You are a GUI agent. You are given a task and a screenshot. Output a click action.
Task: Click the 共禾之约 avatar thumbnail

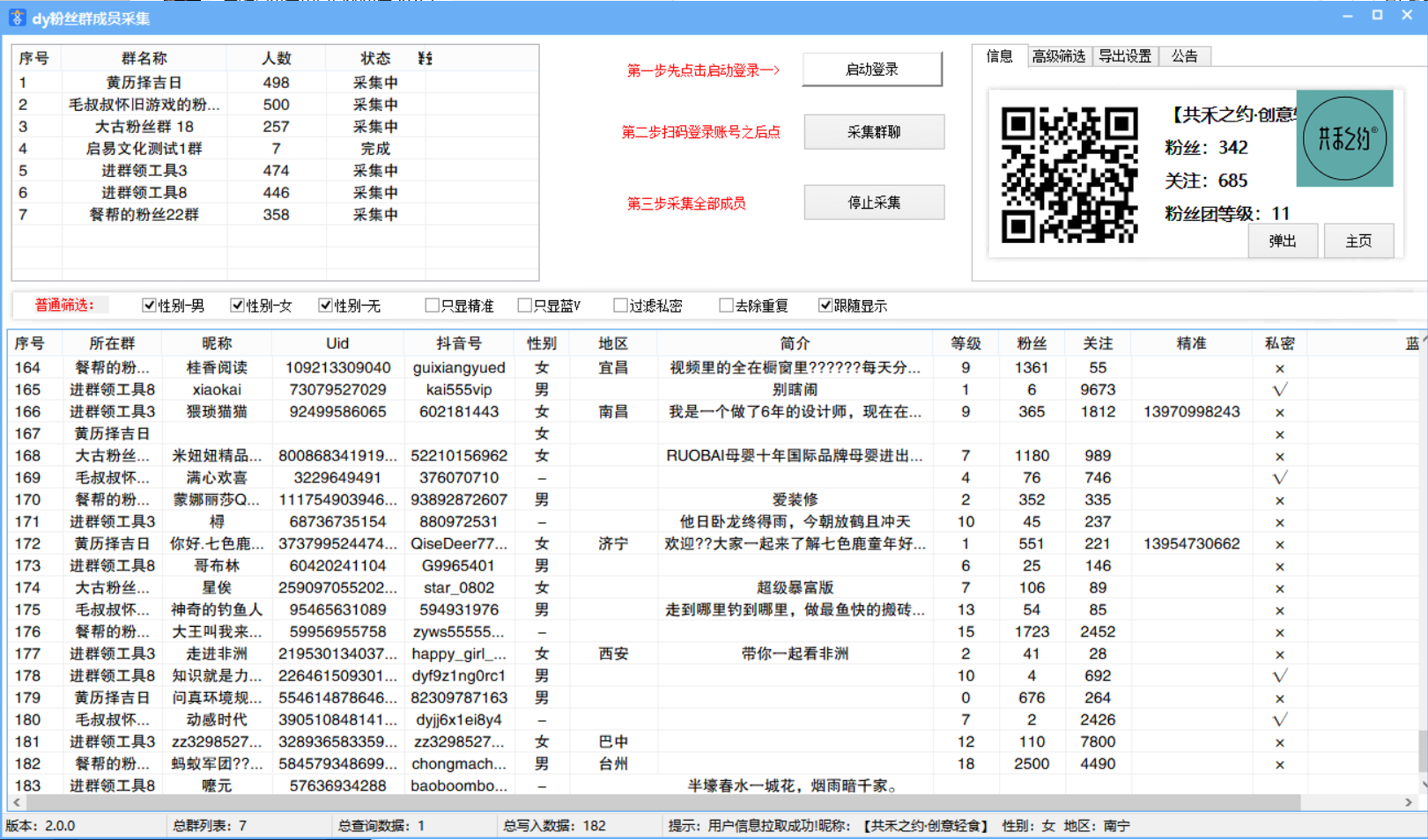click(x=1344, y=138)
